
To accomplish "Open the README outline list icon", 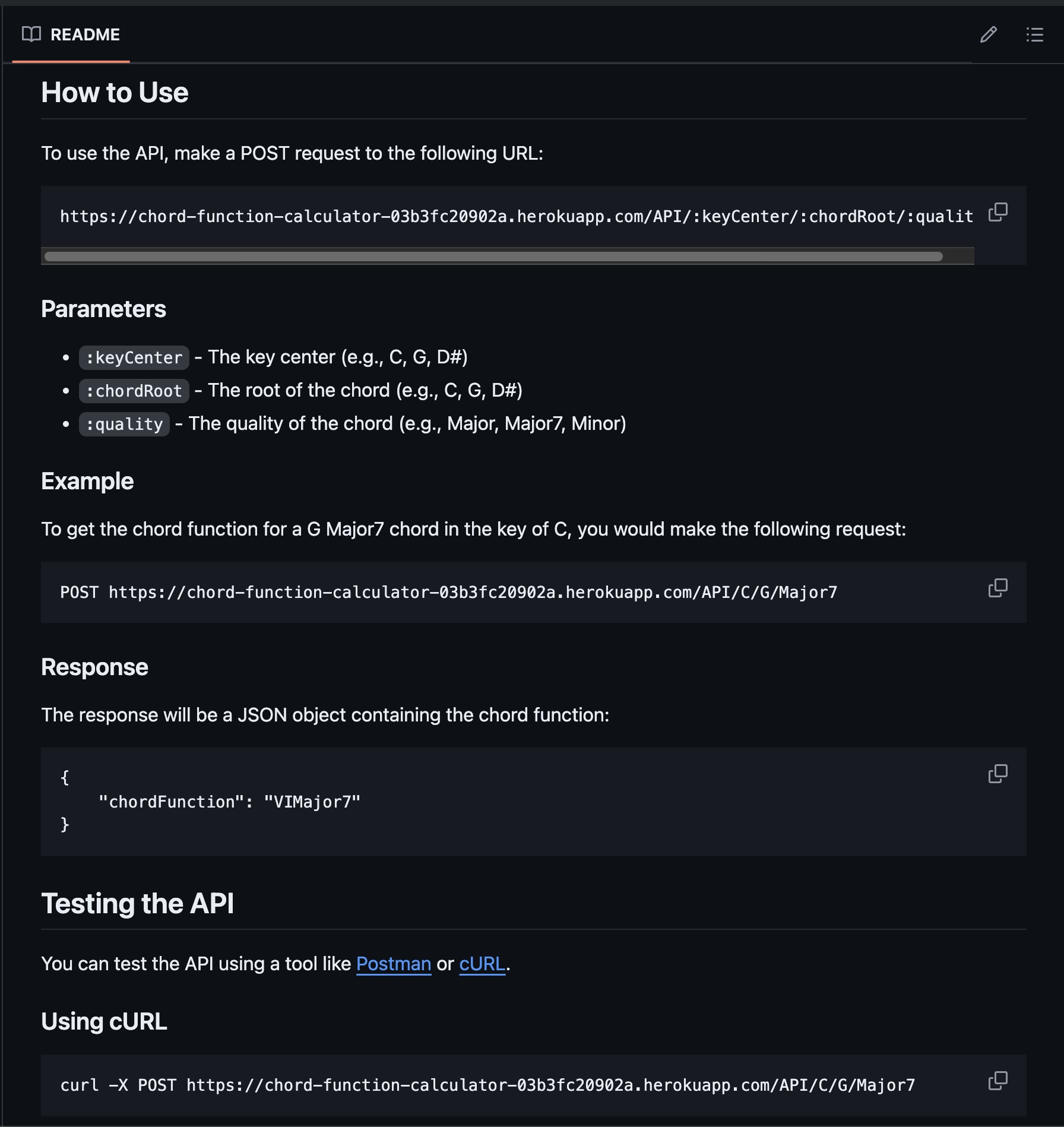I will coord(1034,34).
